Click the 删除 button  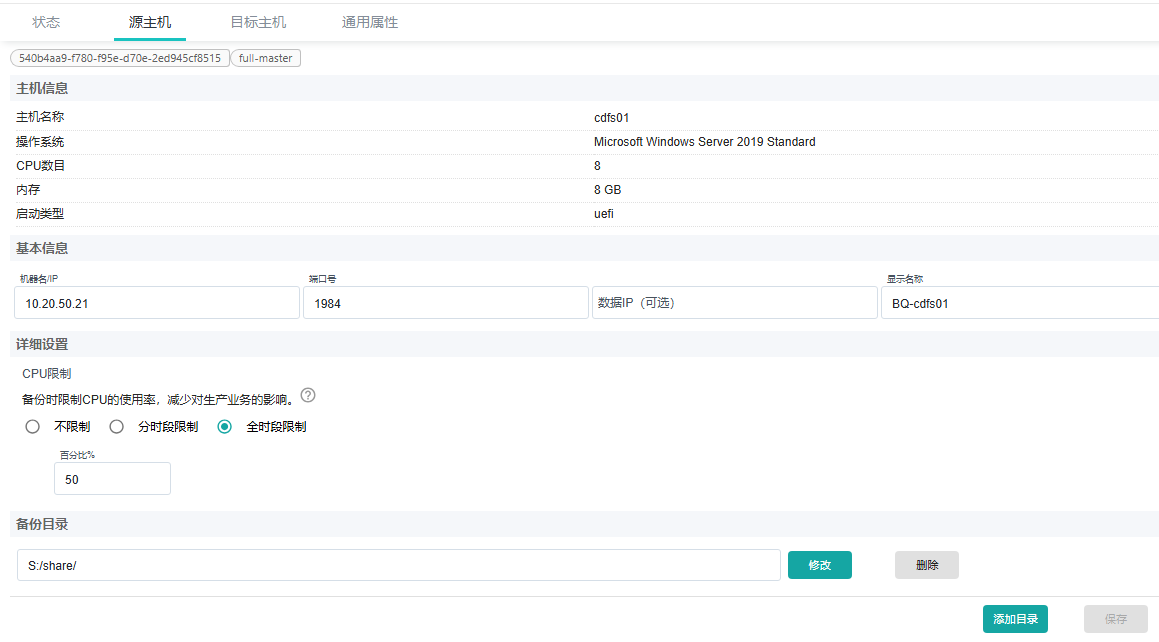[926, 565]
